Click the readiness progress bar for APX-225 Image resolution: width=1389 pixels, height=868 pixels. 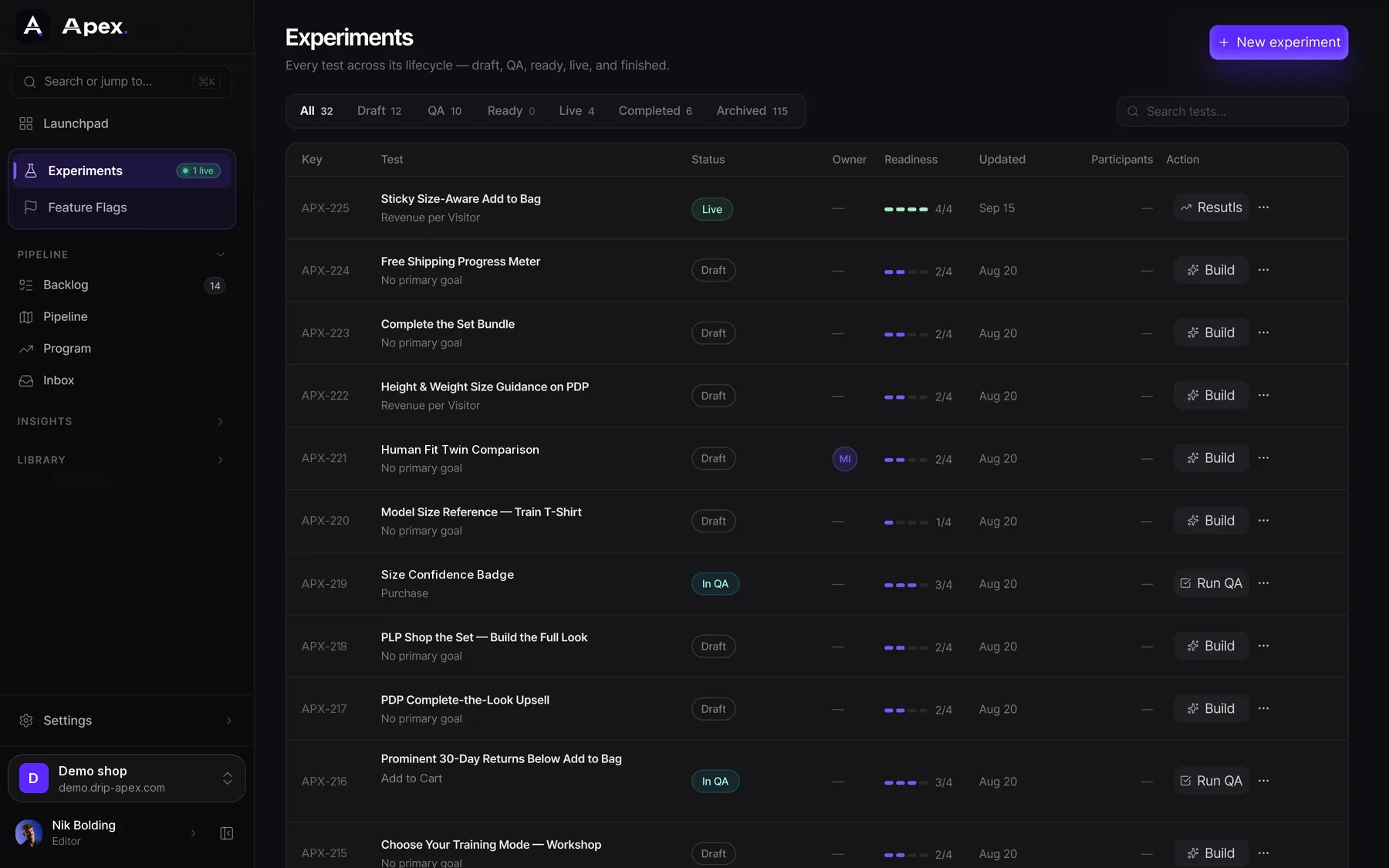pos(906,209)
